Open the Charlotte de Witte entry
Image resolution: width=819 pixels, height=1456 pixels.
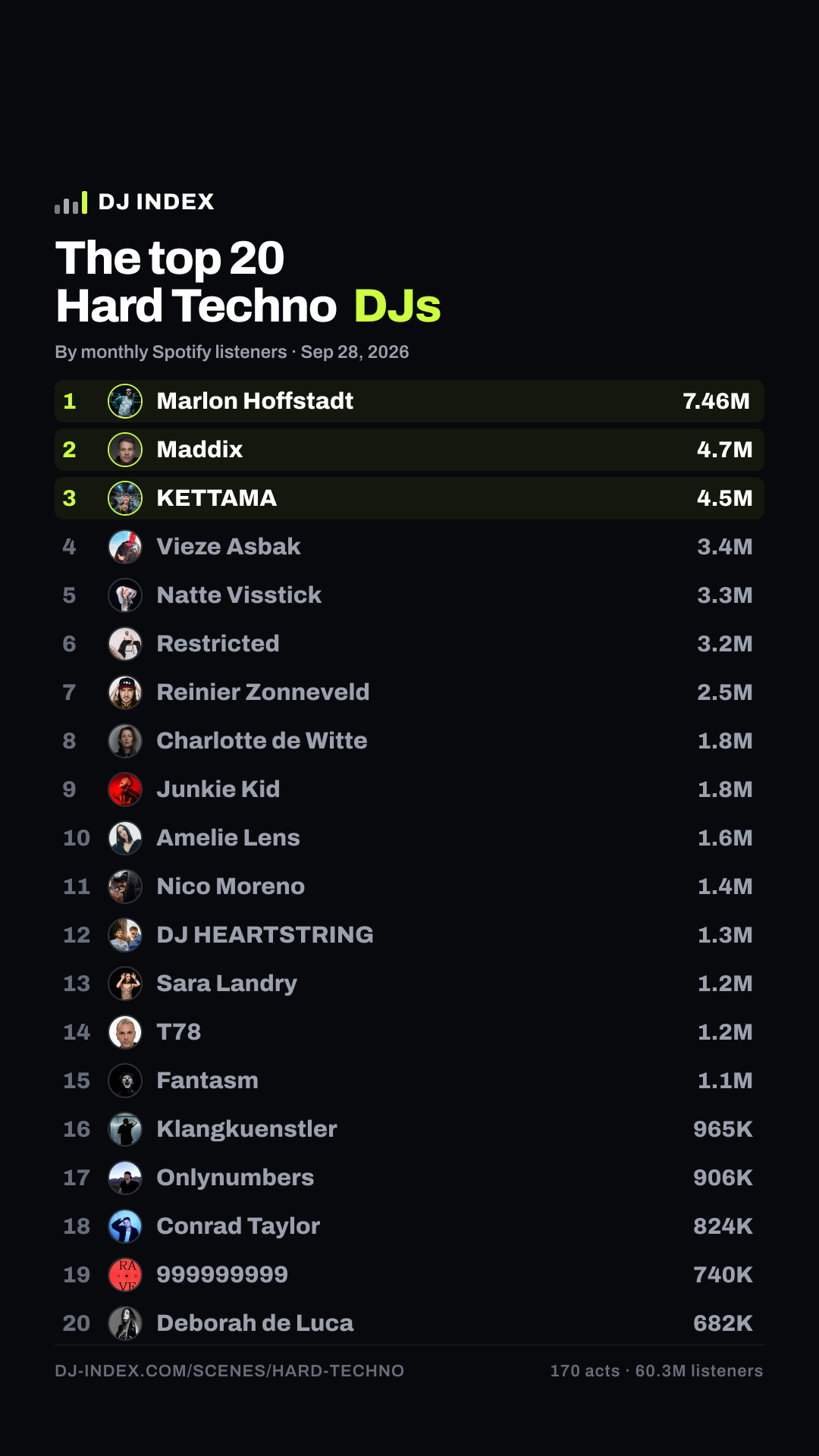409,741
